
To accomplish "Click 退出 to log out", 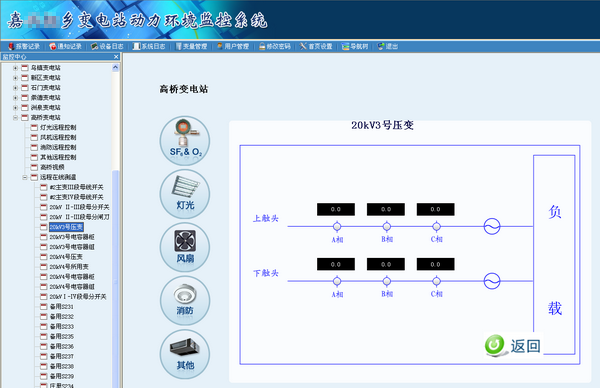I will [388, 46].
